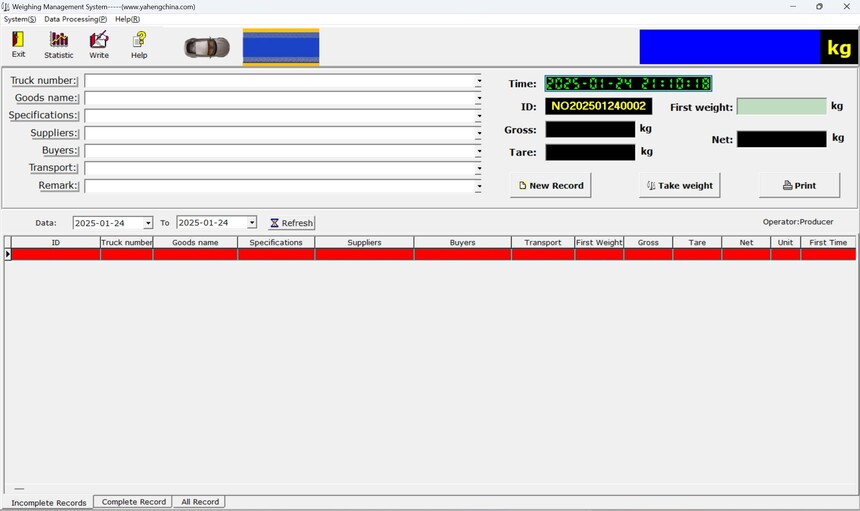Click the yellow kg unit indicator
860x511 pixels.
pyautogui.click(x=838, y=47)
